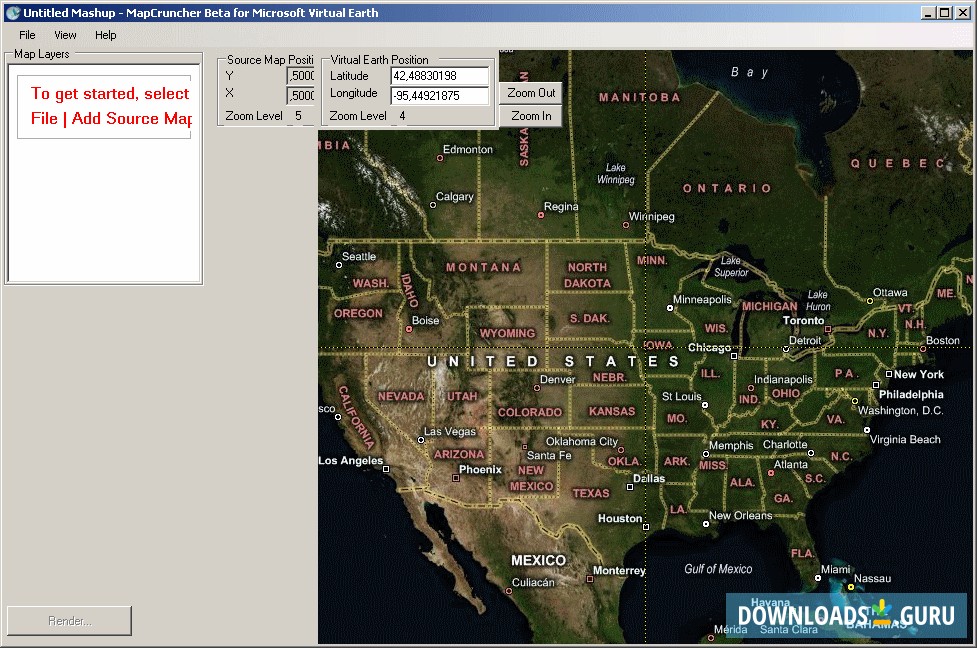Click the Lake Superior label on map
The width and height of the screenshot is (977, 648).
pyautogui.click(x=731, y=266)
